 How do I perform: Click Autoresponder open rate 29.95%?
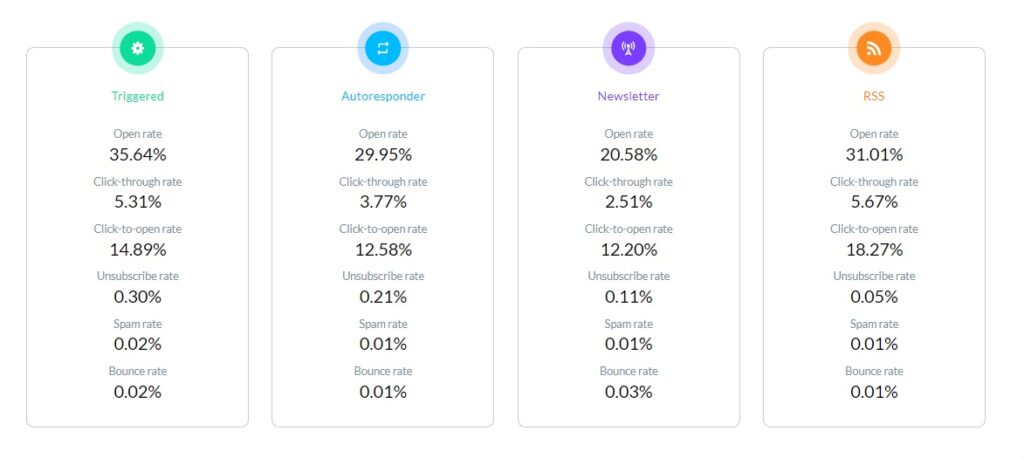point(383,155)
